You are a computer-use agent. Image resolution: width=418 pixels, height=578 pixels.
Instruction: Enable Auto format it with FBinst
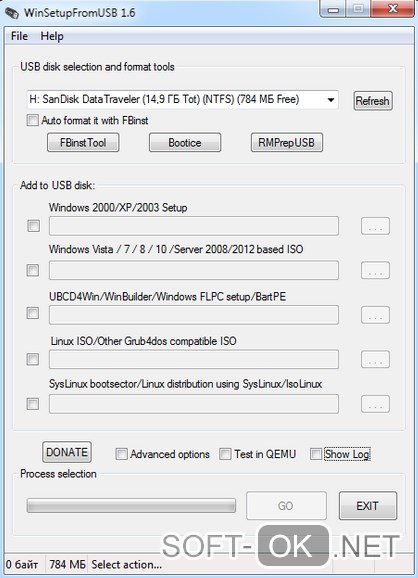coord(32,120)
